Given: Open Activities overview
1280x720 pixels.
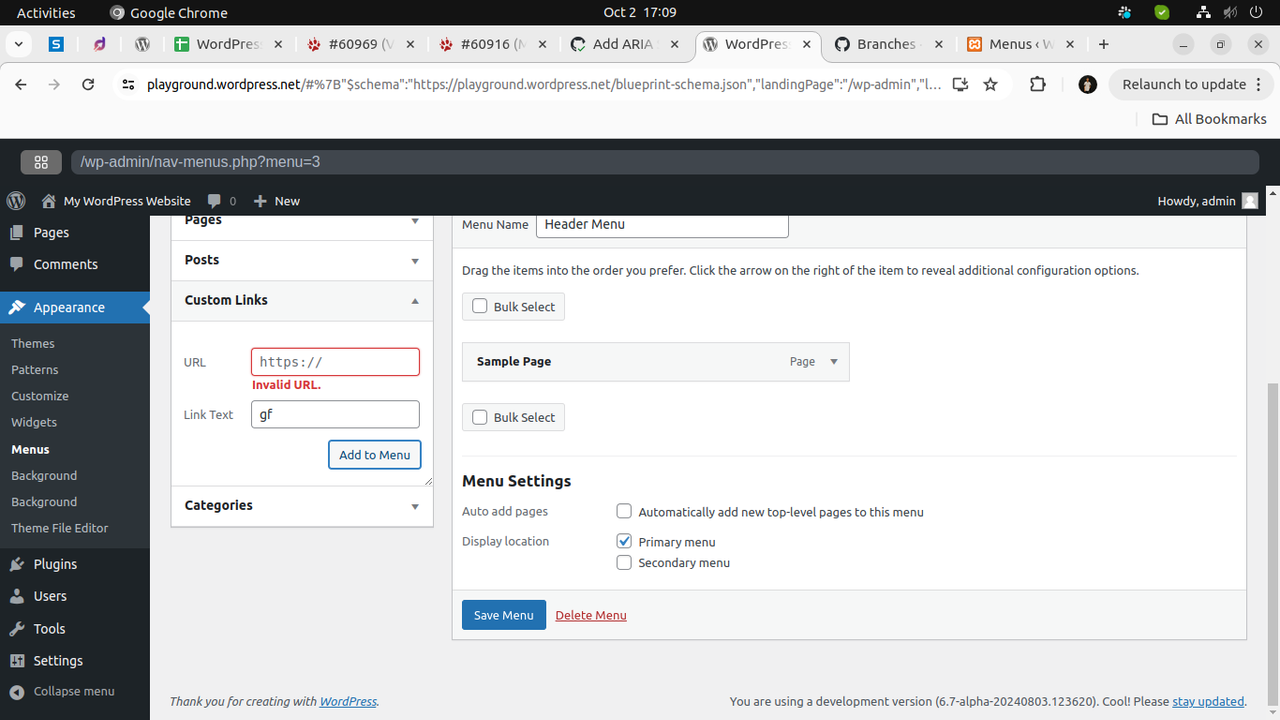Looking at the screenshot, I should [46, 13].
